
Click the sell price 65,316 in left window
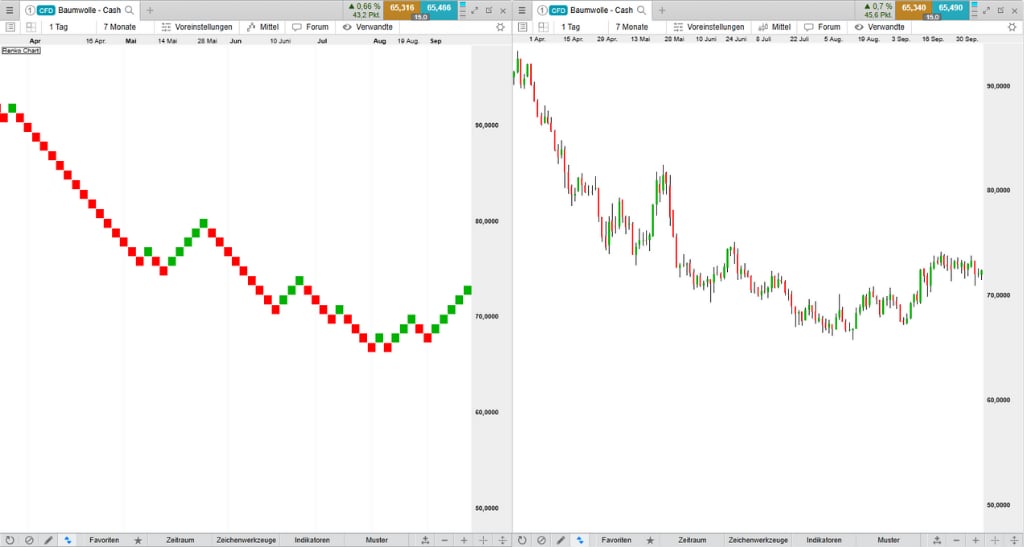click(402, 8)
